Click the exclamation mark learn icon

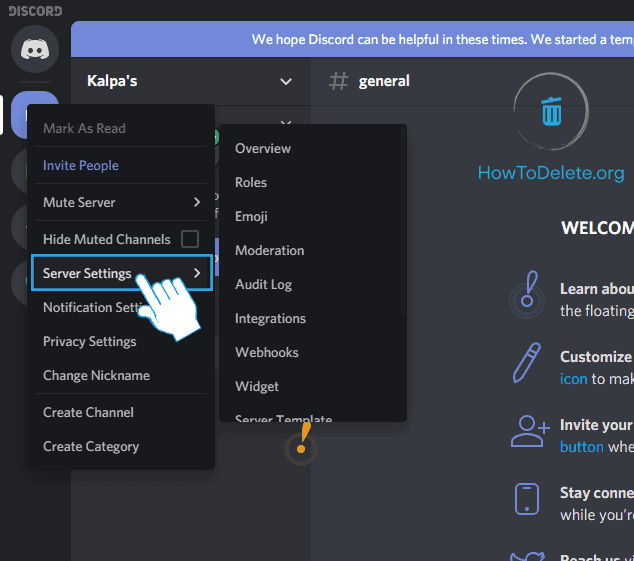(x=527, y=296)
